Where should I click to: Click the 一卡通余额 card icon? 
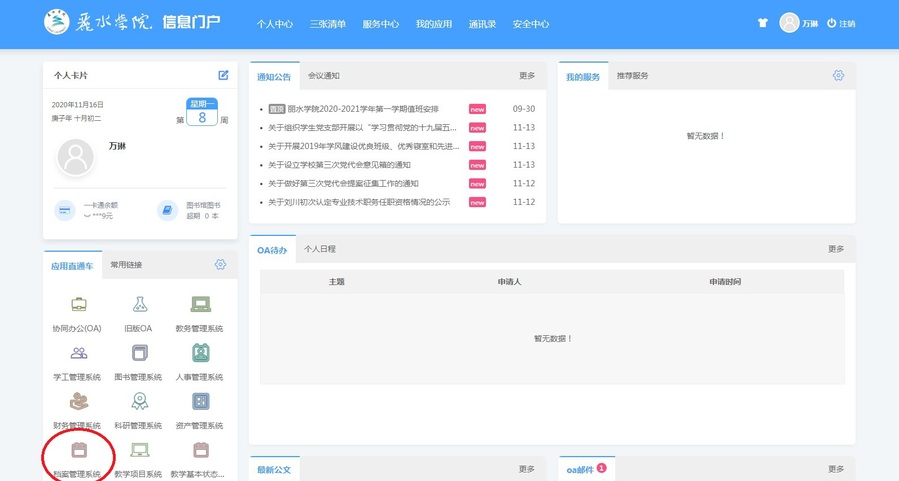(x=65, y=210)
